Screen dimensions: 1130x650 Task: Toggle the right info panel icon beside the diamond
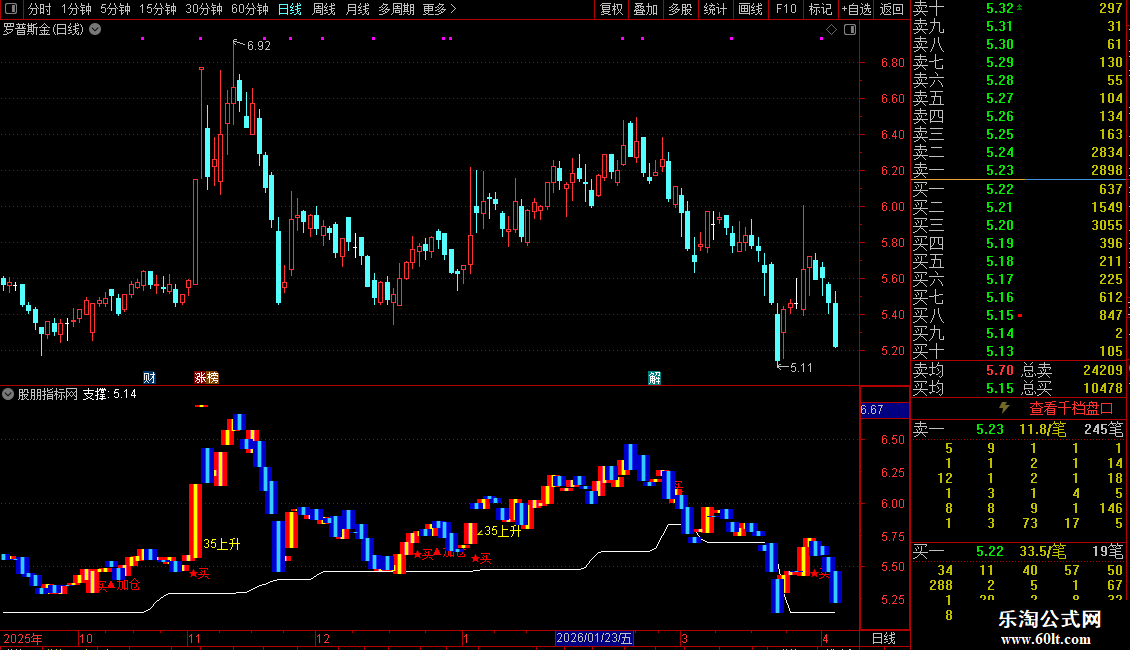(x=850, y=30)
